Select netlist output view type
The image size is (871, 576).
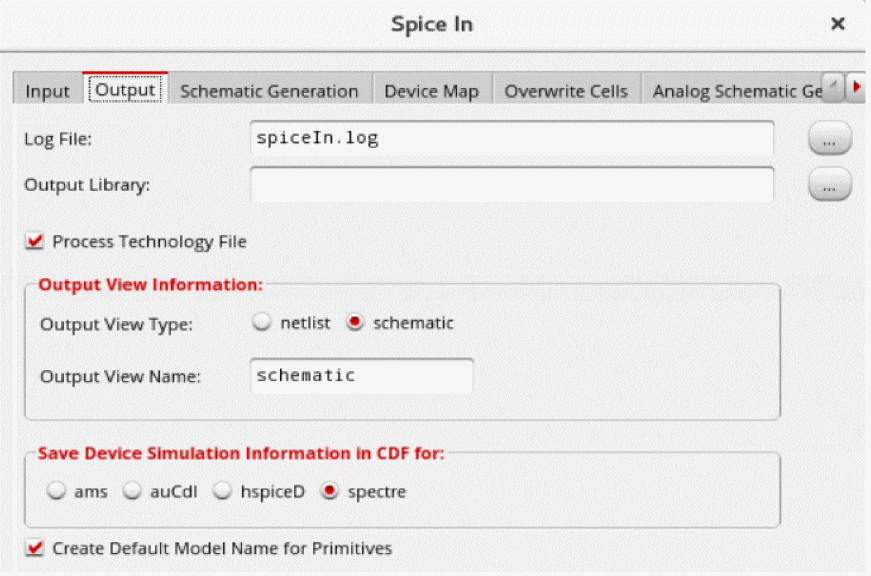(262, 323)
